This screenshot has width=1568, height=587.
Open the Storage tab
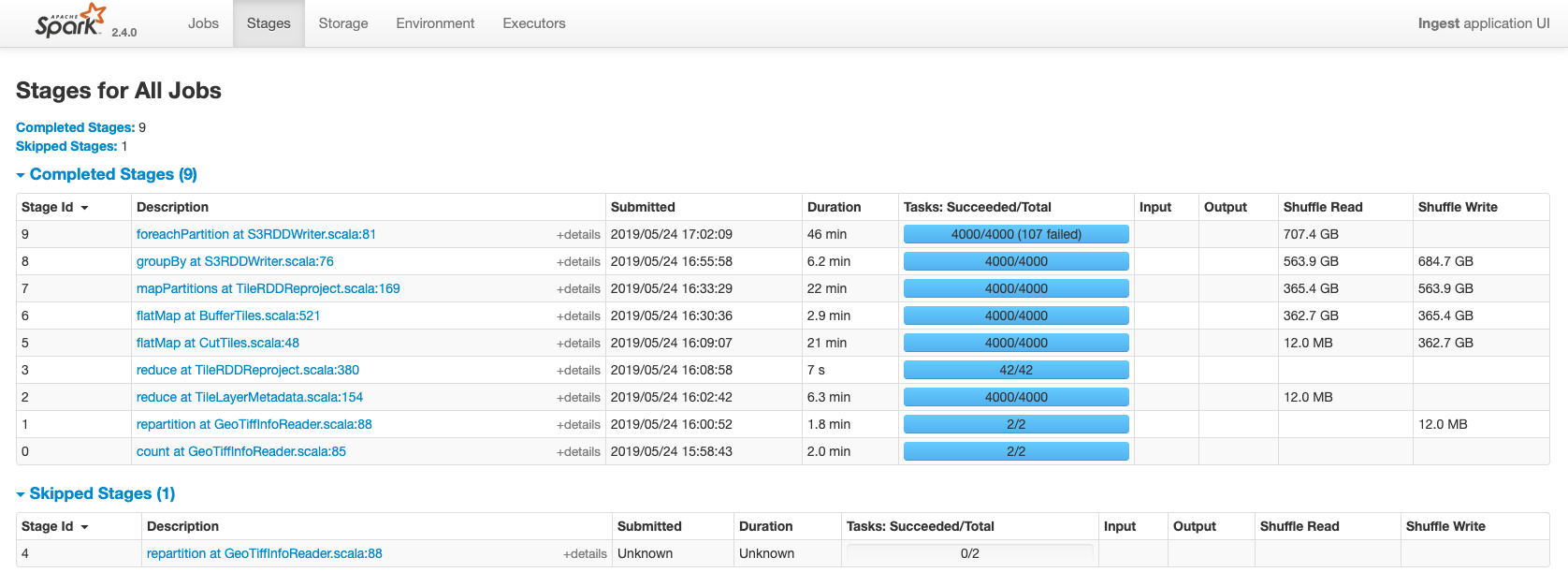click(343, 23)
